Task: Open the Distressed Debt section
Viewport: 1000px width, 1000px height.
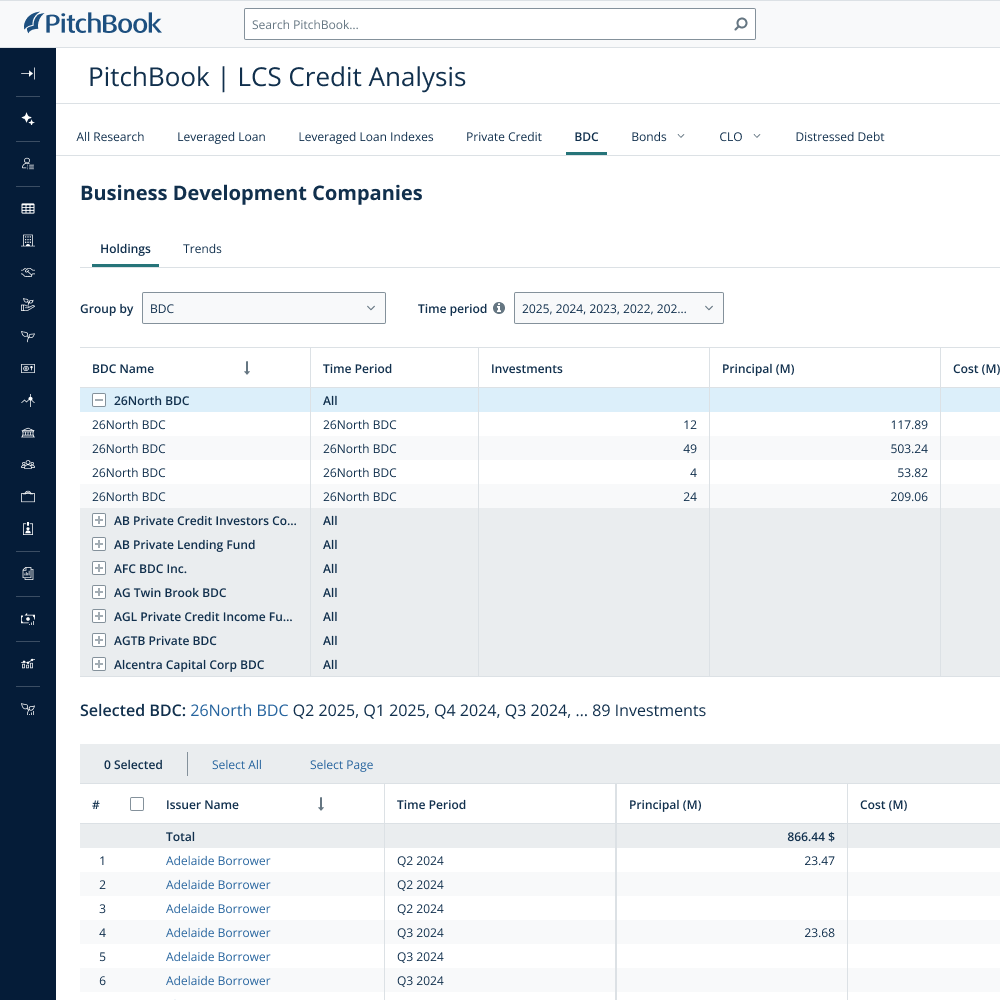Action: pos(839,136)
